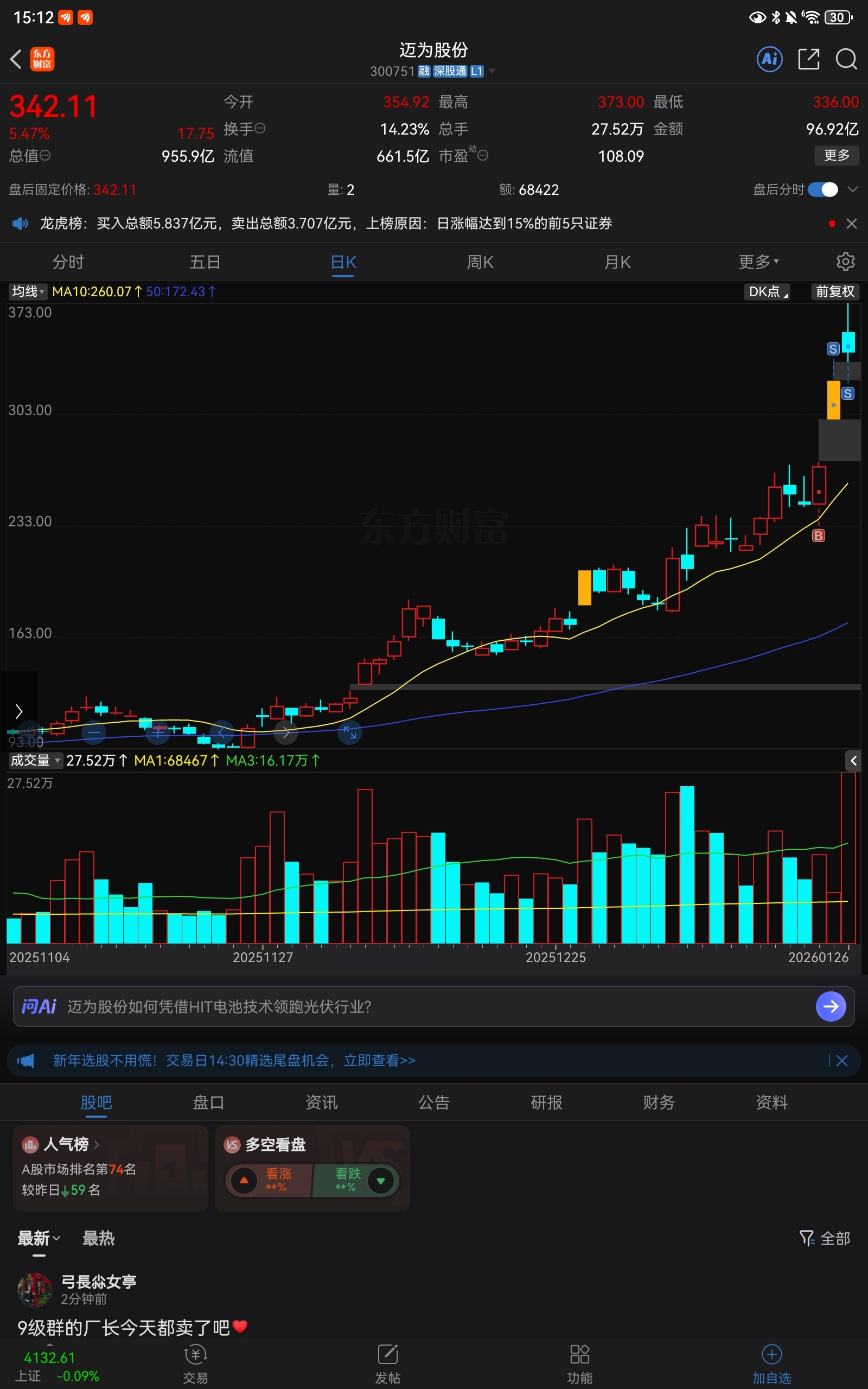Tap the share/export icon in the header
Image resolution: width=868 pixels, height=1389 pixels.
click(809, 59)
